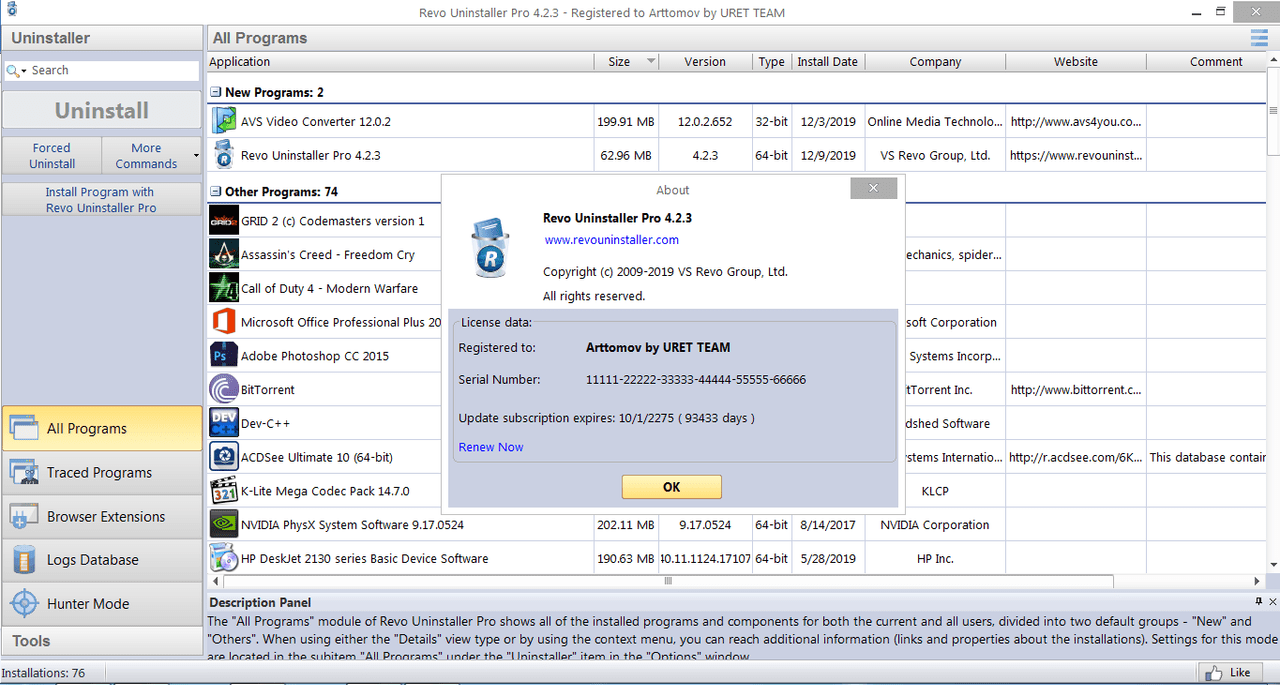Select the 199.91 MB size cell

(x=626, y=122)
